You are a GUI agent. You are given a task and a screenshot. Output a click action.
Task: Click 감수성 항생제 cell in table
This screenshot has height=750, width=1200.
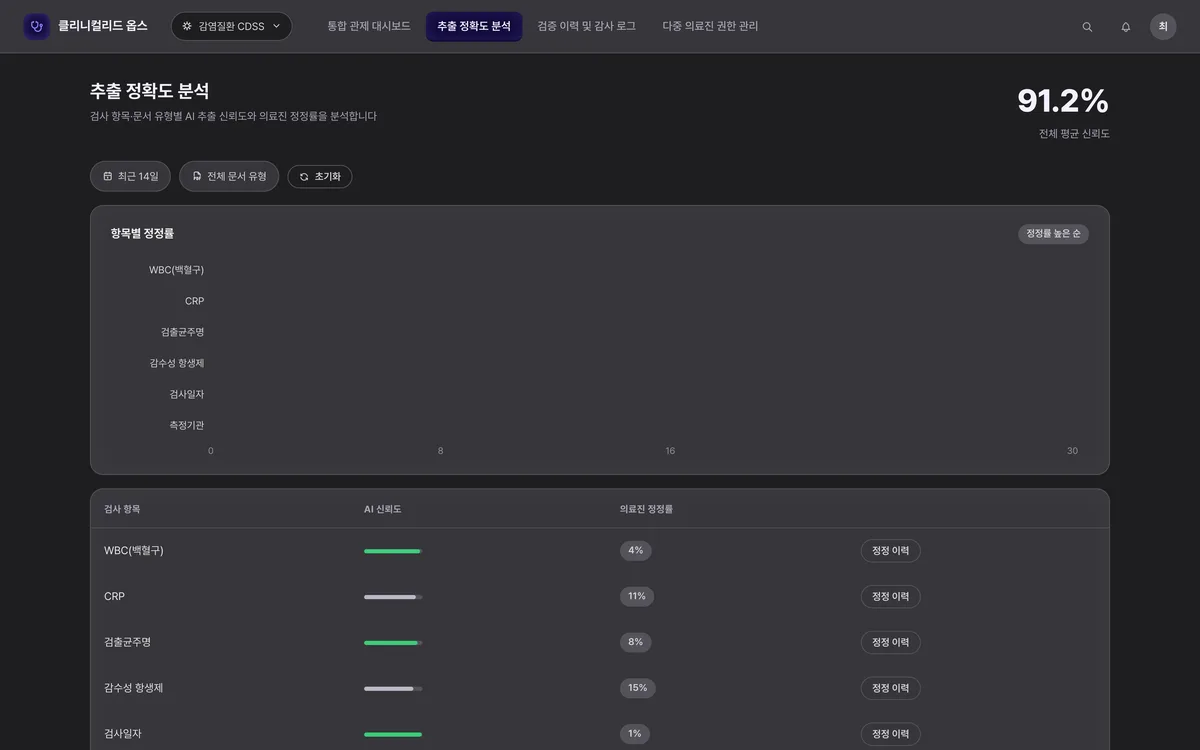[133, 688]
